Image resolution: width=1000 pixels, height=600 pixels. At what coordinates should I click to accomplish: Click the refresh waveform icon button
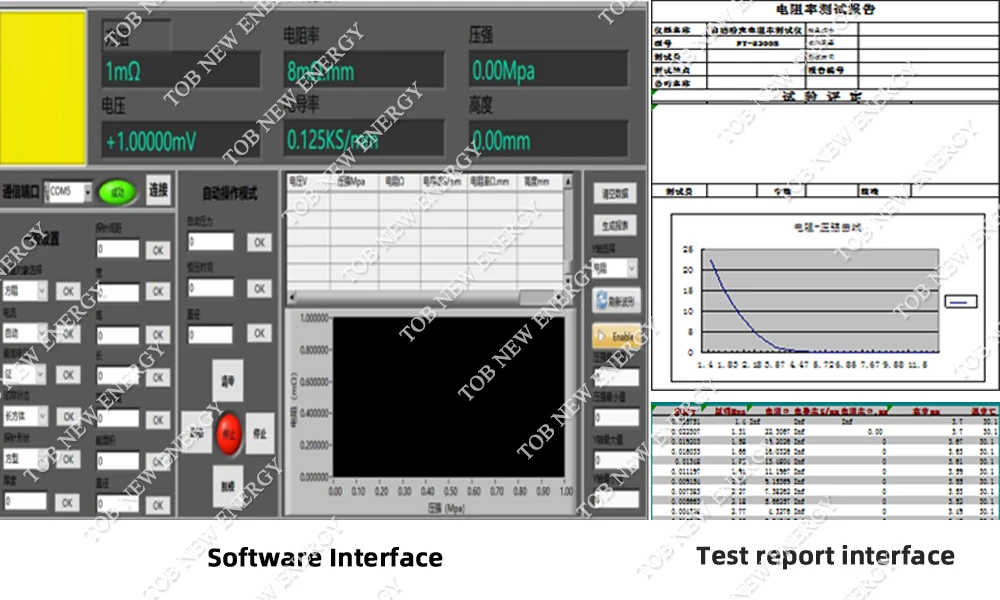(x=616, y=300)
